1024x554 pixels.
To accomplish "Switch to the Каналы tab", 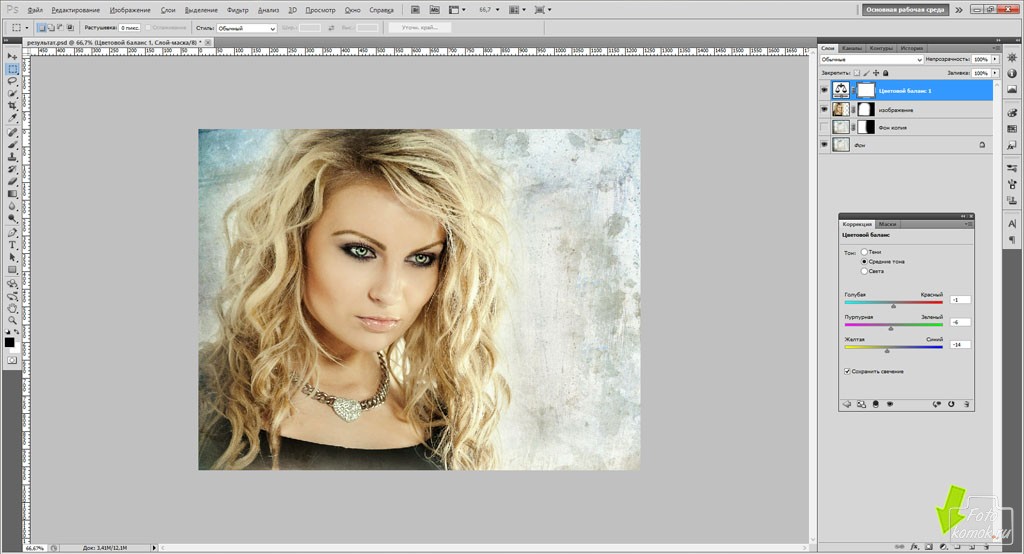I will (x=852, y=48).
